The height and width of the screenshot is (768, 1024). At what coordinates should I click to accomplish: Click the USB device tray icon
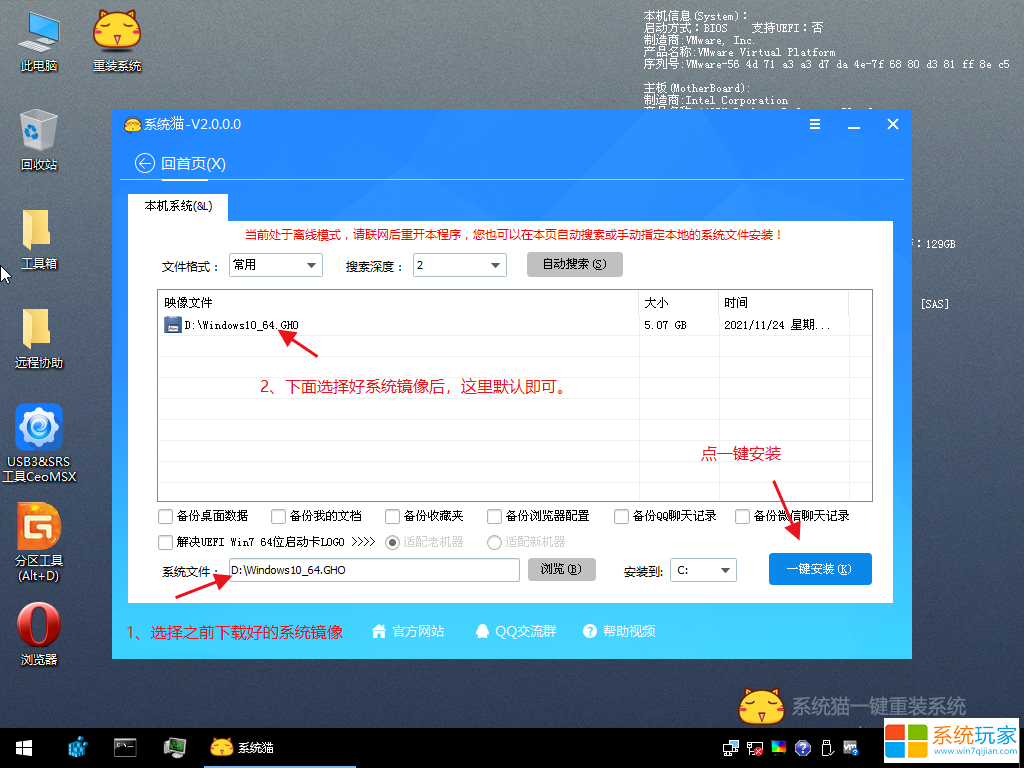click(x=827, y=748)
